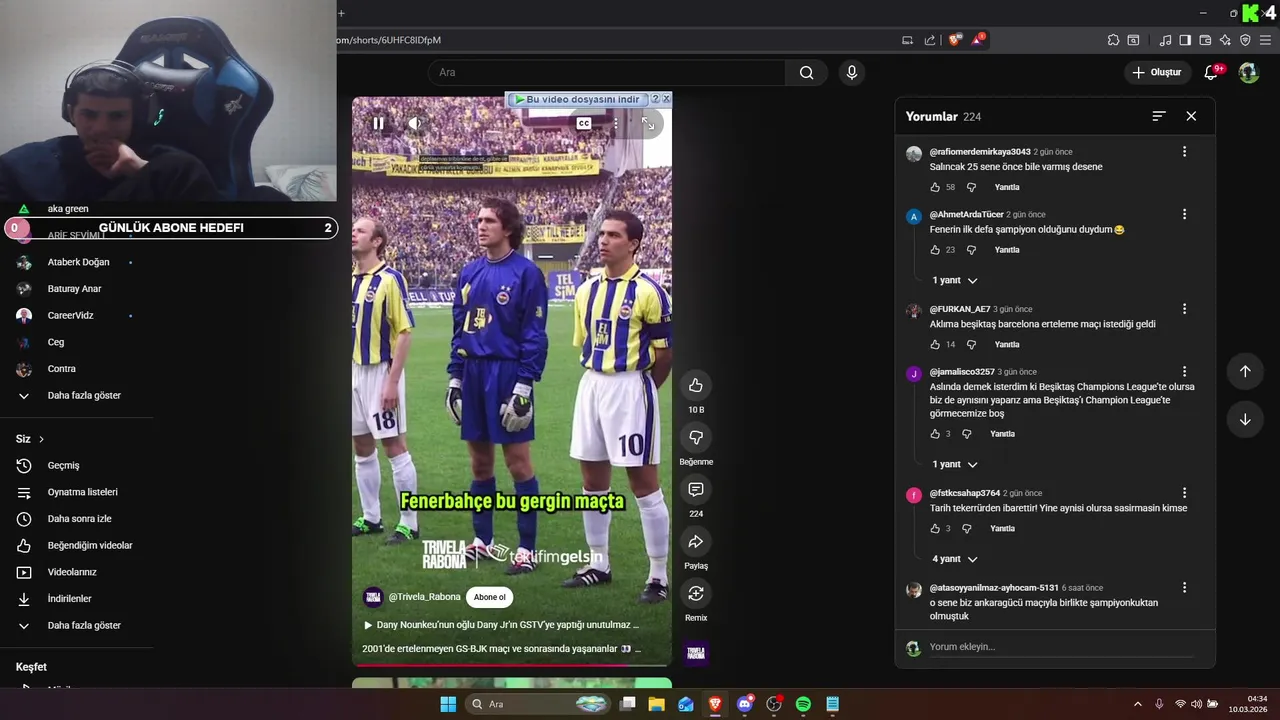Share the Short using Paylaş
Image resolution: width=1280 pixels, height=720 pixels.
(696, 542)
